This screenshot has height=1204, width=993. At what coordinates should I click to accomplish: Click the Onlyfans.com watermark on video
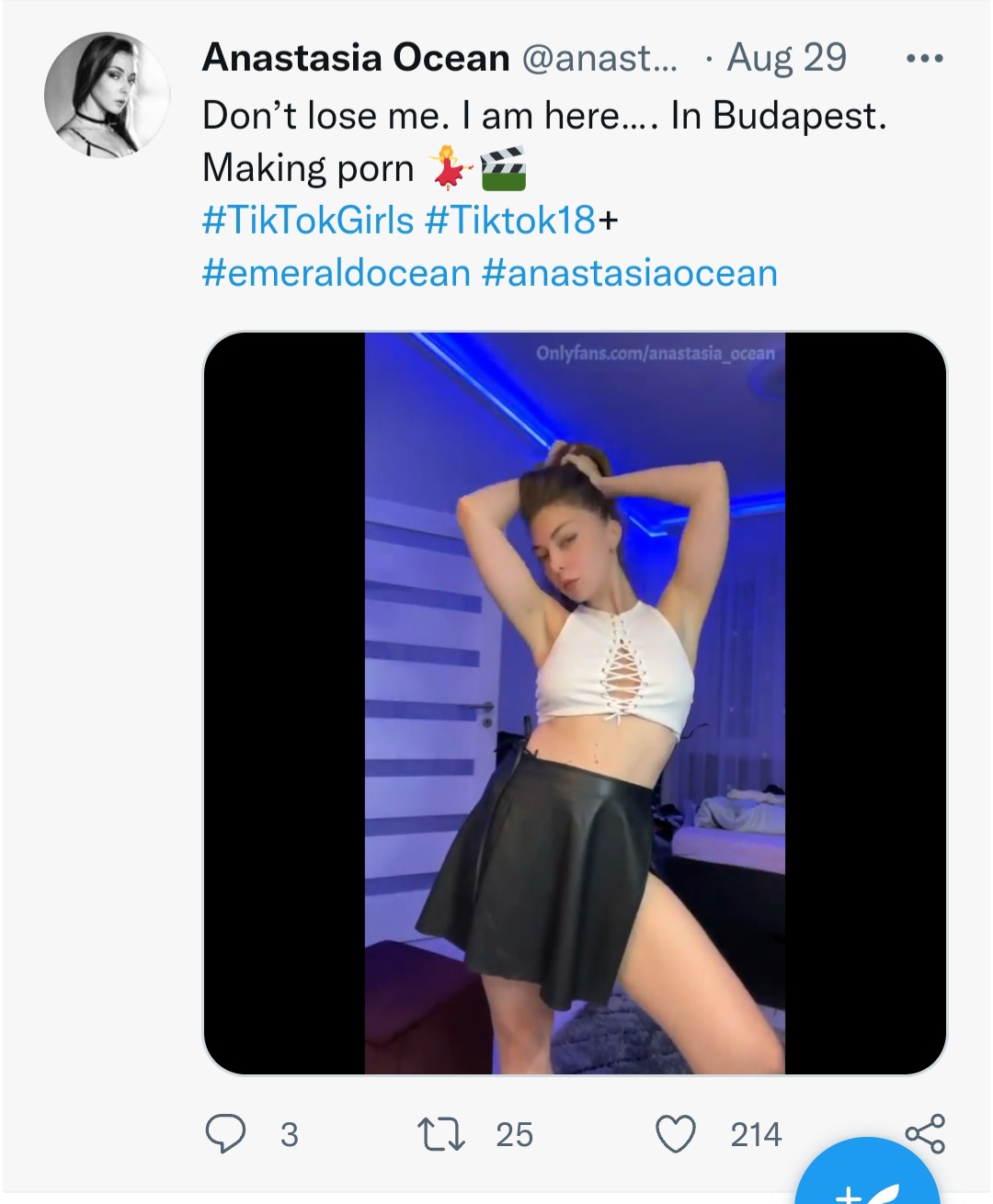click(x=655, y=353)
